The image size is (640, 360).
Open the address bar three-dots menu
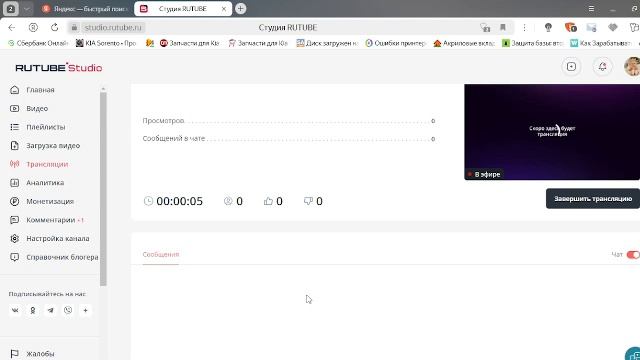coord(524,27)
